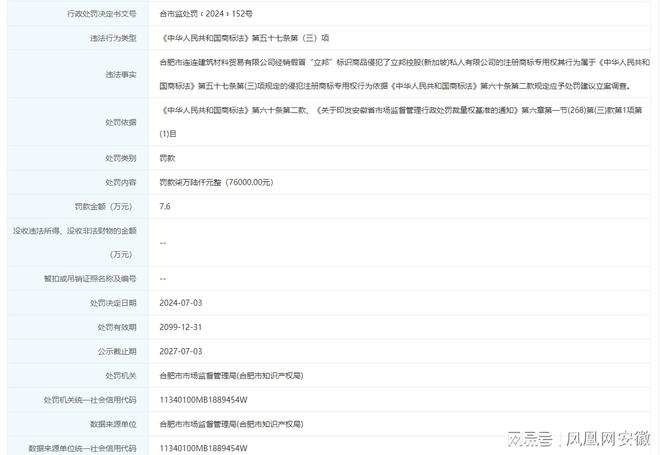Select the 数据来源单位 label
The image size is (660, 455).
[x=113, y=424]
